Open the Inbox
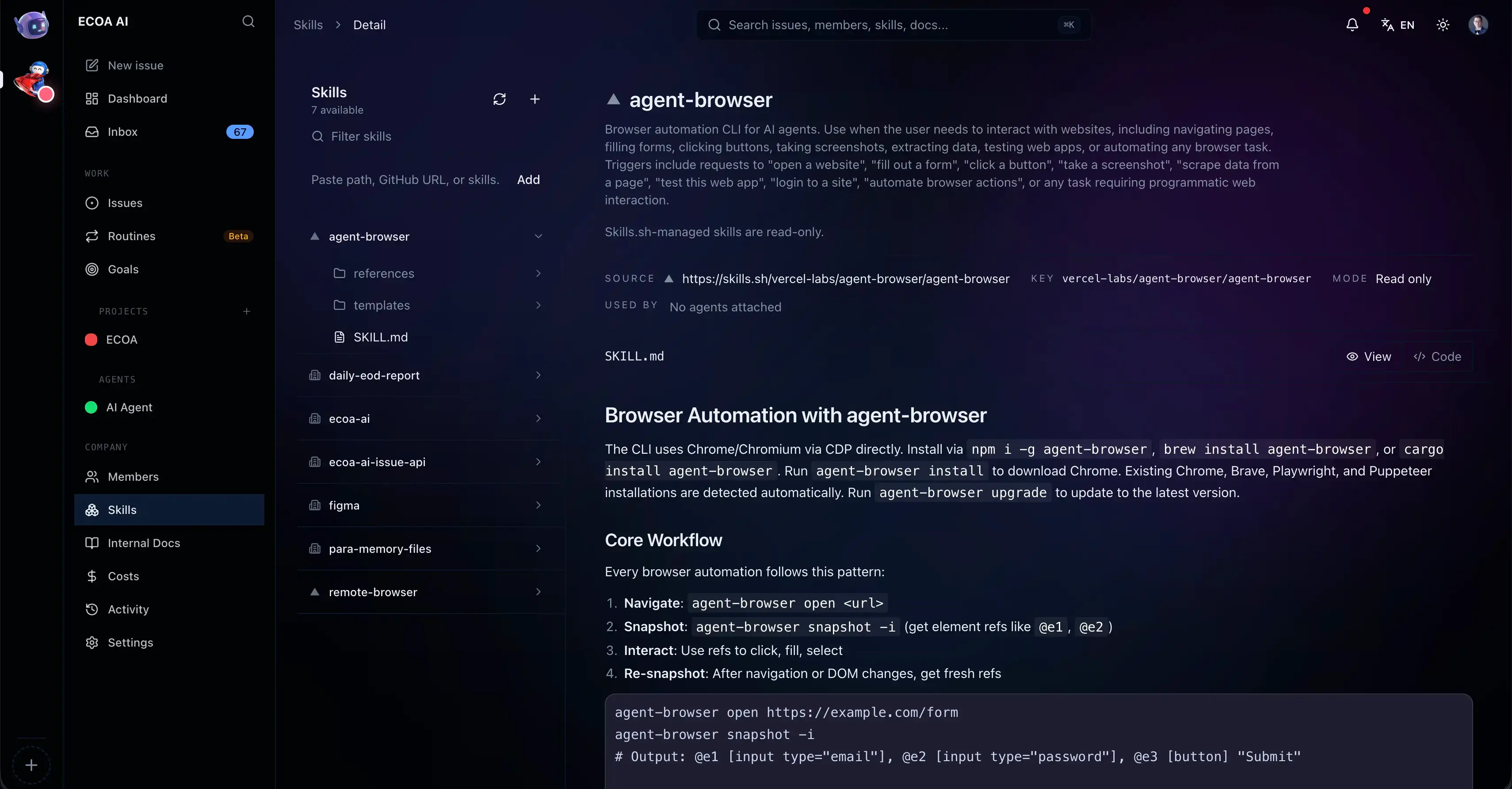Image resolution: width=1512 pixels, height=789 pixels. [x=169, y=131]
